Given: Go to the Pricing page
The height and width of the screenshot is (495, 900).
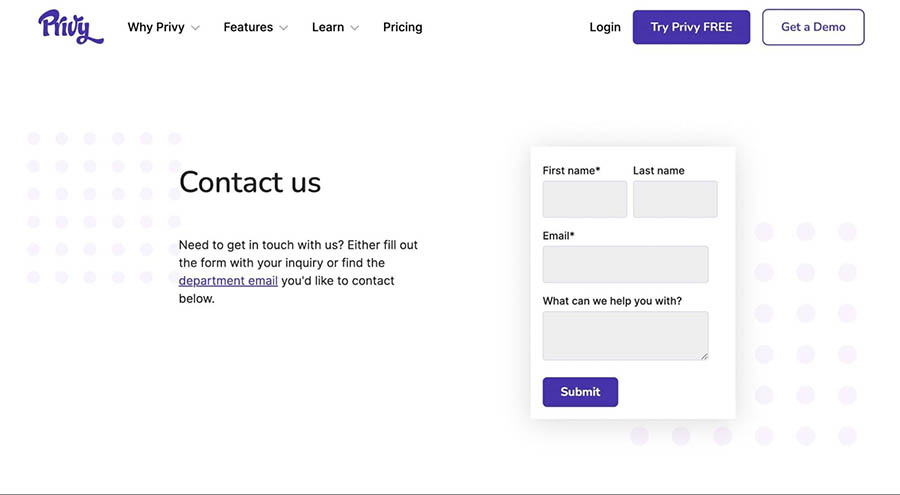Looking at the screenshot, I should [x=402, y=27].
